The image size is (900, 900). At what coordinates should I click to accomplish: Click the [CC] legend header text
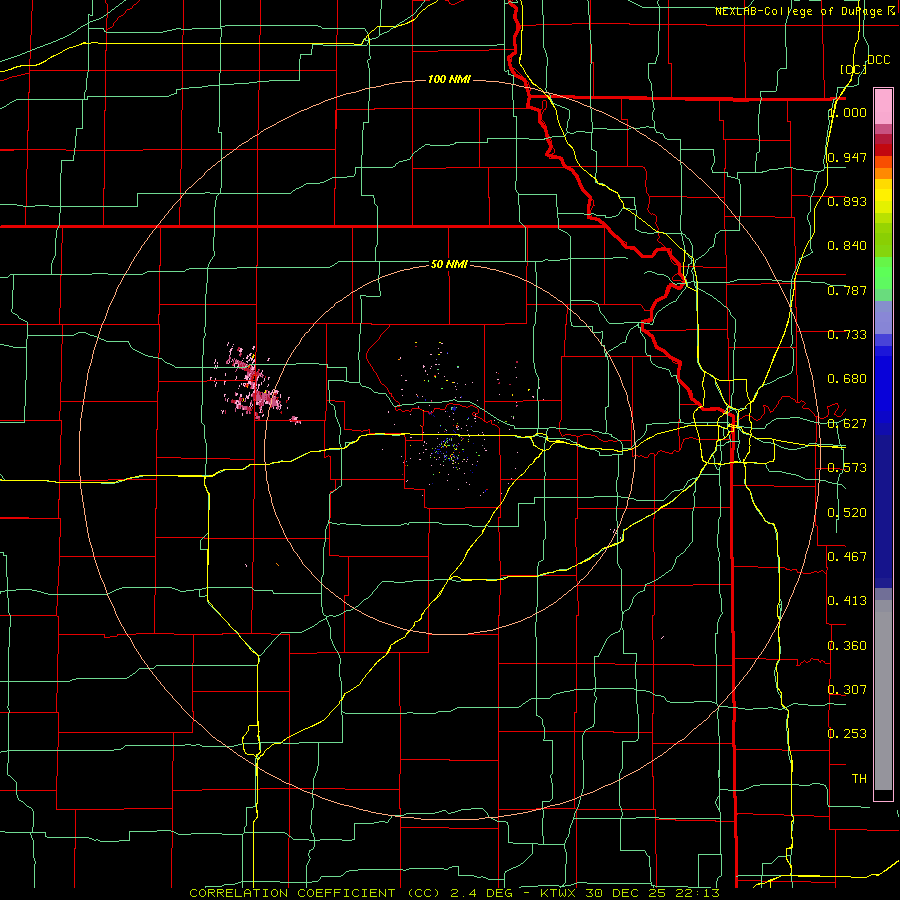click(x=854, y=69)
